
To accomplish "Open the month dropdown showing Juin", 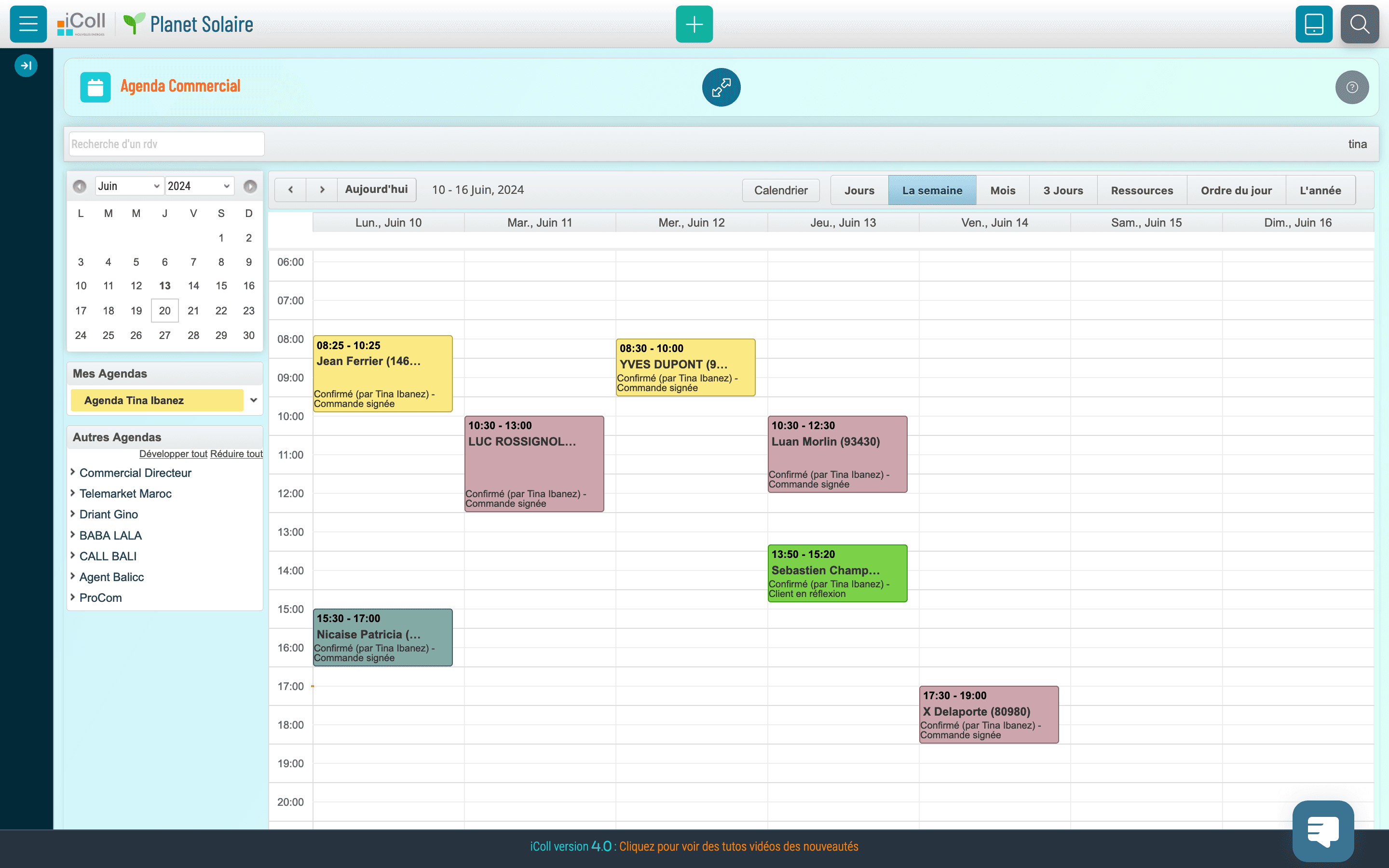I will click(129, 186).
